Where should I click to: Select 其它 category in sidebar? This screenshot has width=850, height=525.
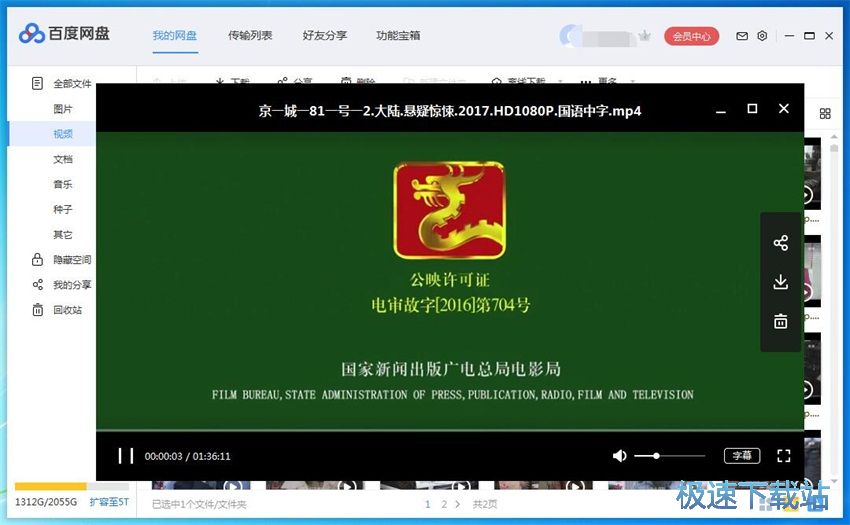click(63, 234)
